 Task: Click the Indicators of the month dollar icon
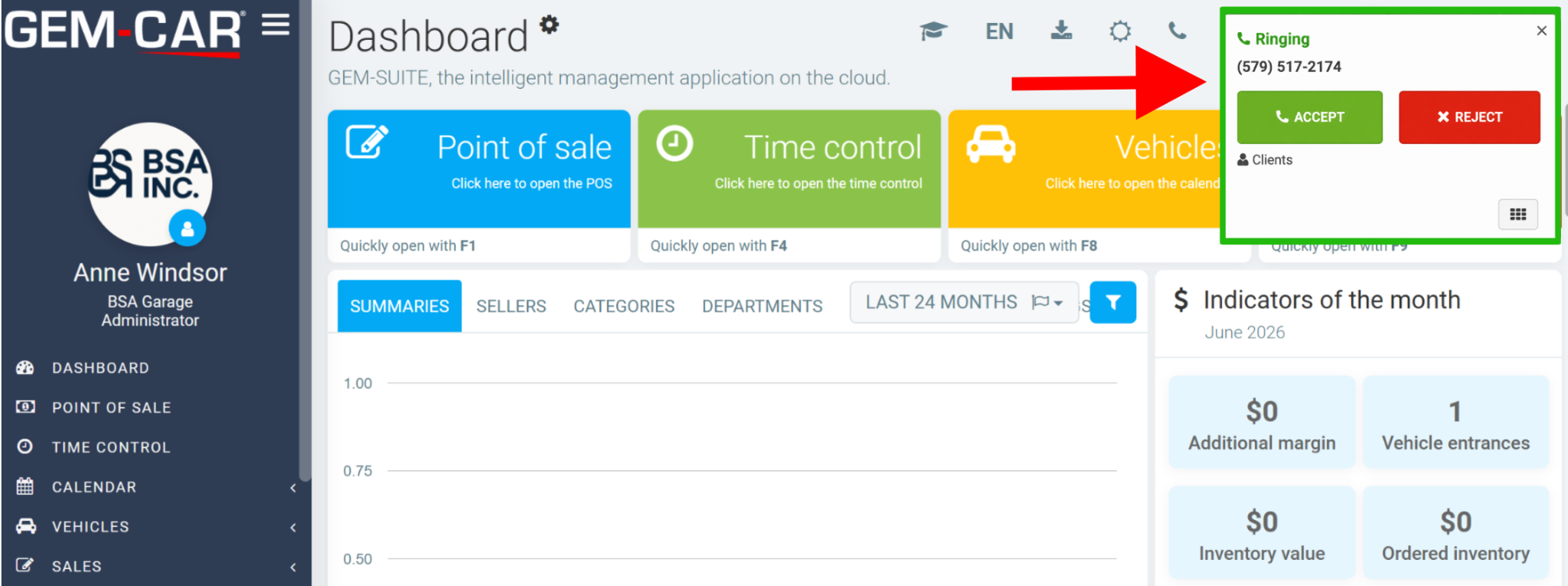coord(1181,300)
